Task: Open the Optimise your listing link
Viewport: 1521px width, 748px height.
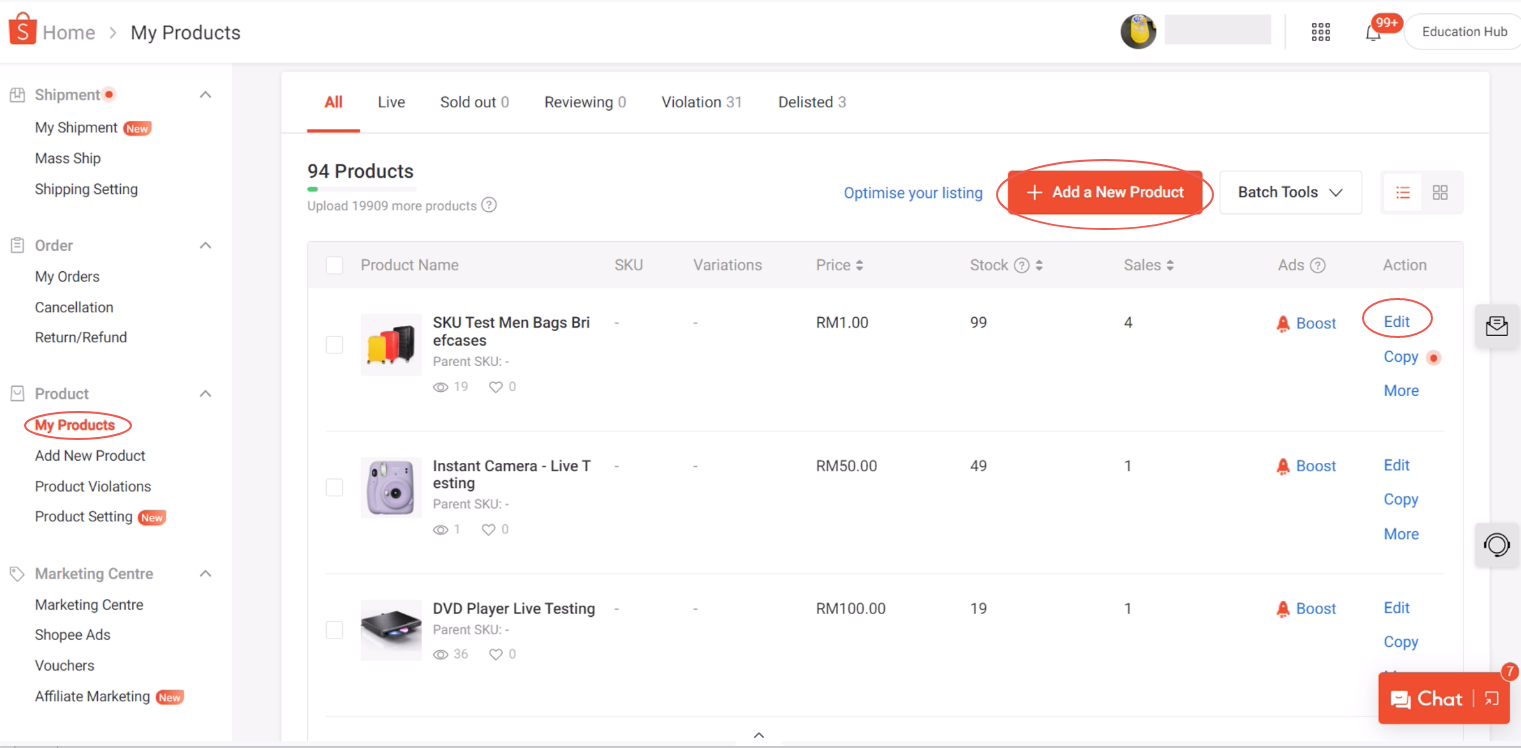Action: [x=913, y=192]
